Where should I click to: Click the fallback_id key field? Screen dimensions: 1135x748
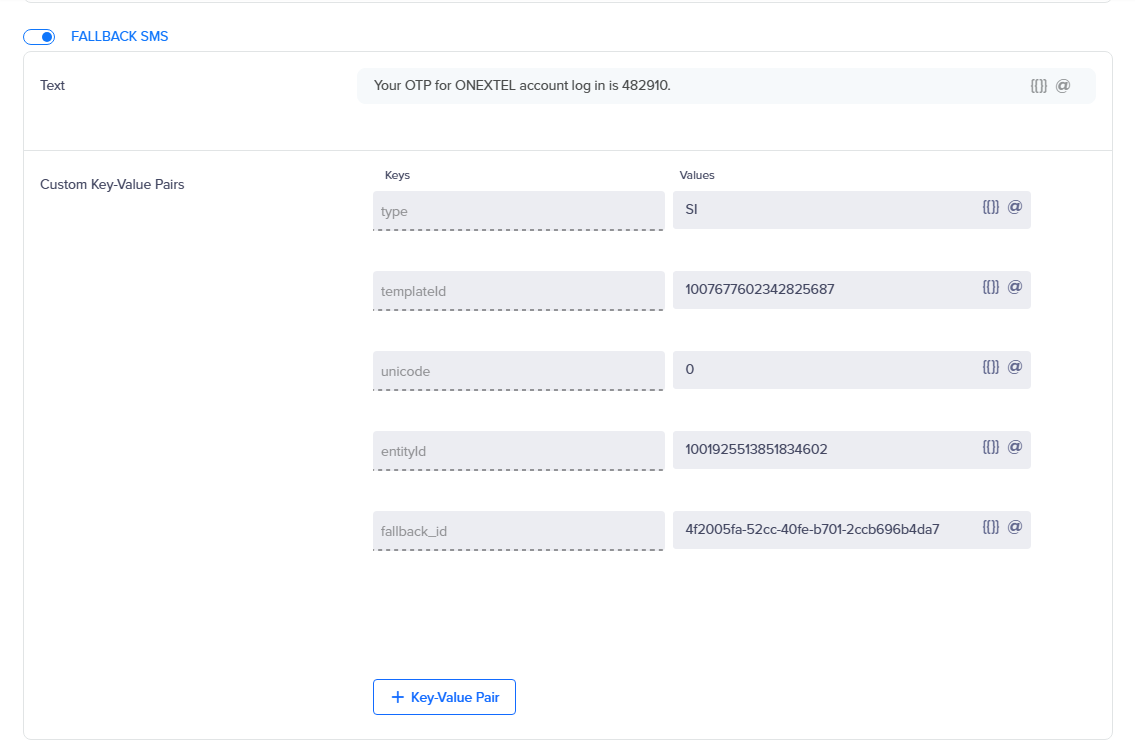pyautogui.click(x=518, y=531)
